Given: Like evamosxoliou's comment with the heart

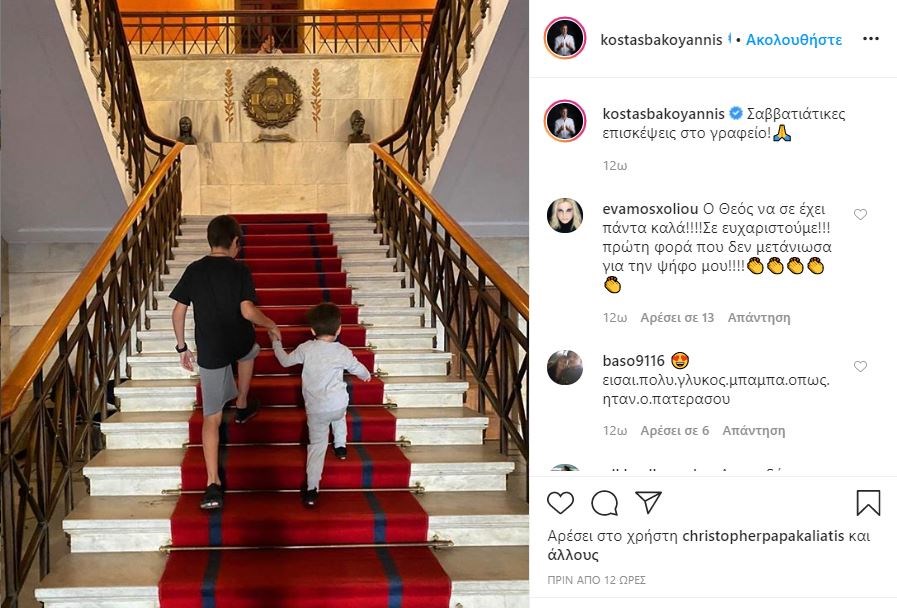Looking at the screenshot, I should click(x=860, y=214).
